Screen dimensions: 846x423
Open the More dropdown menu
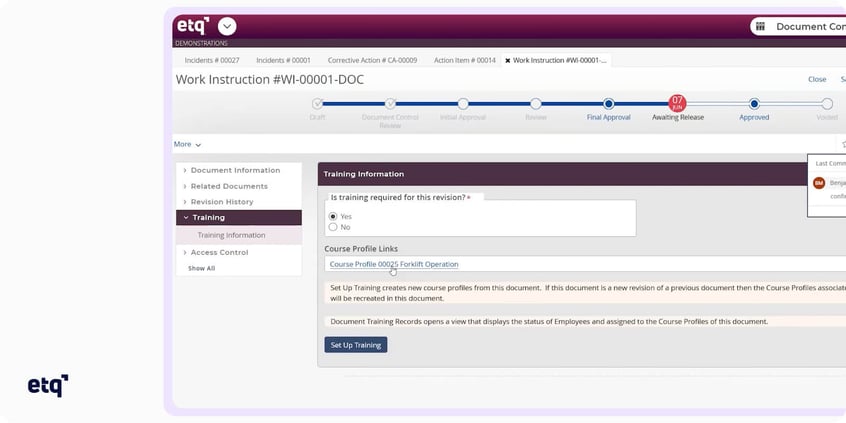tap(187, 144)
